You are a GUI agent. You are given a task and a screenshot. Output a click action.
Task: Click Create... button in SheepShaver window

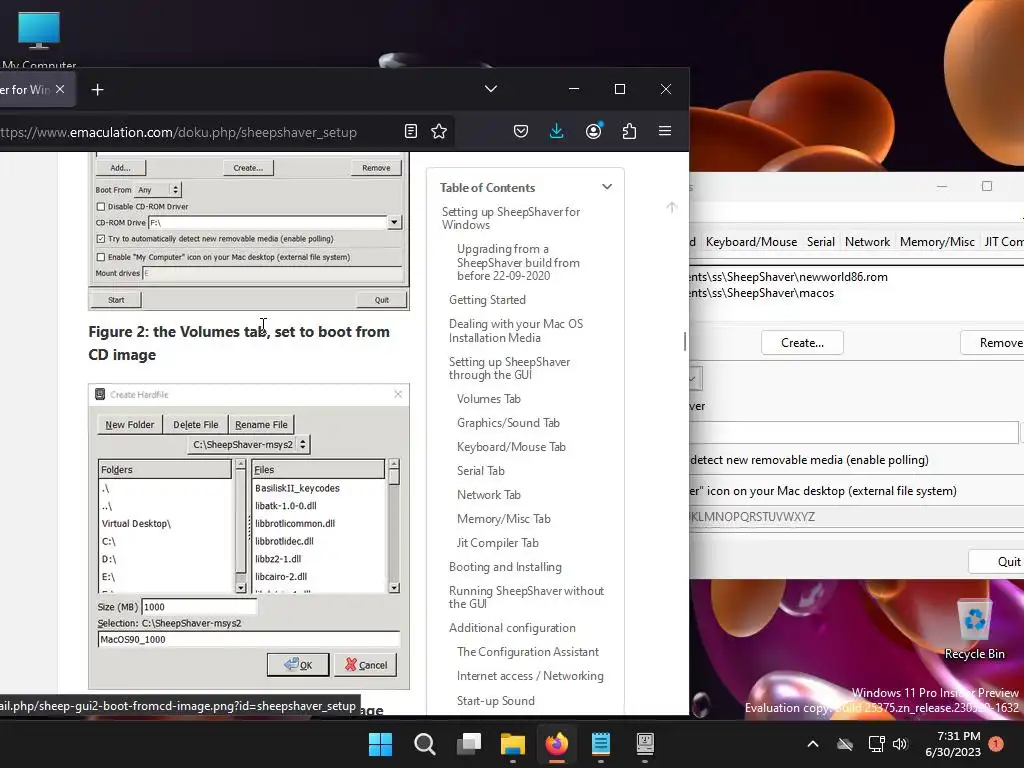click(x=802, y=343)
